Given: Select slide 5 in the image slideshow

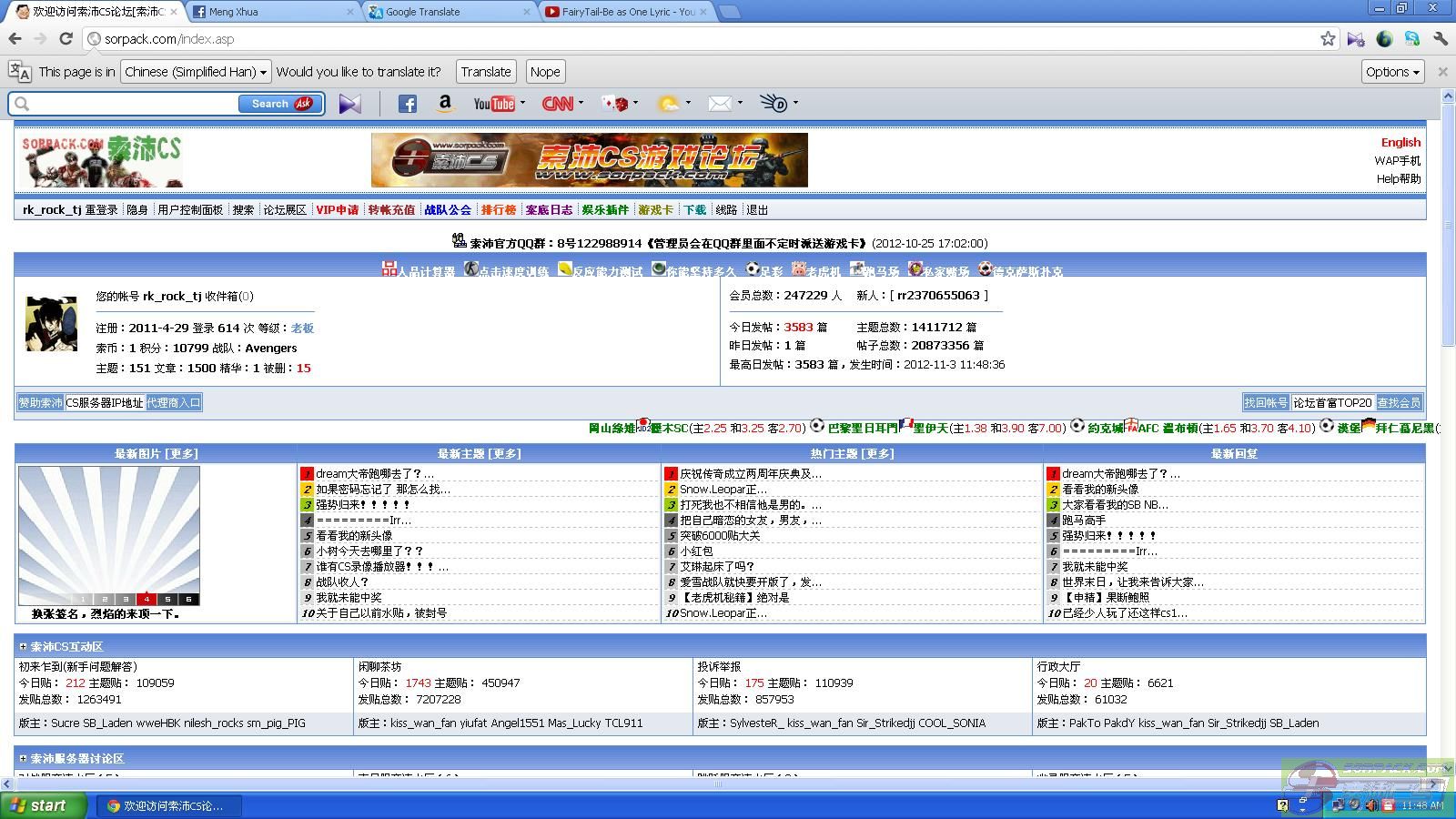Looking at the screenshot, I should pyautogui.click(x=167, y=599).
